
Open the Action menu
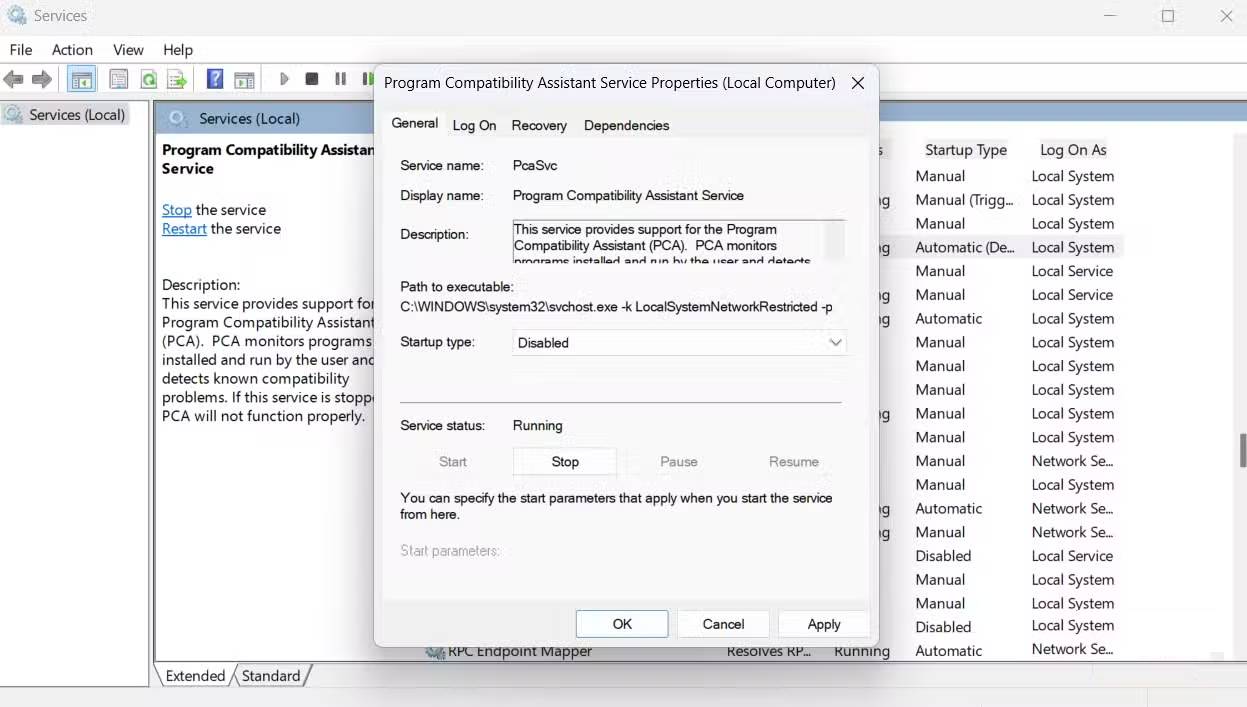pos(72,49)
